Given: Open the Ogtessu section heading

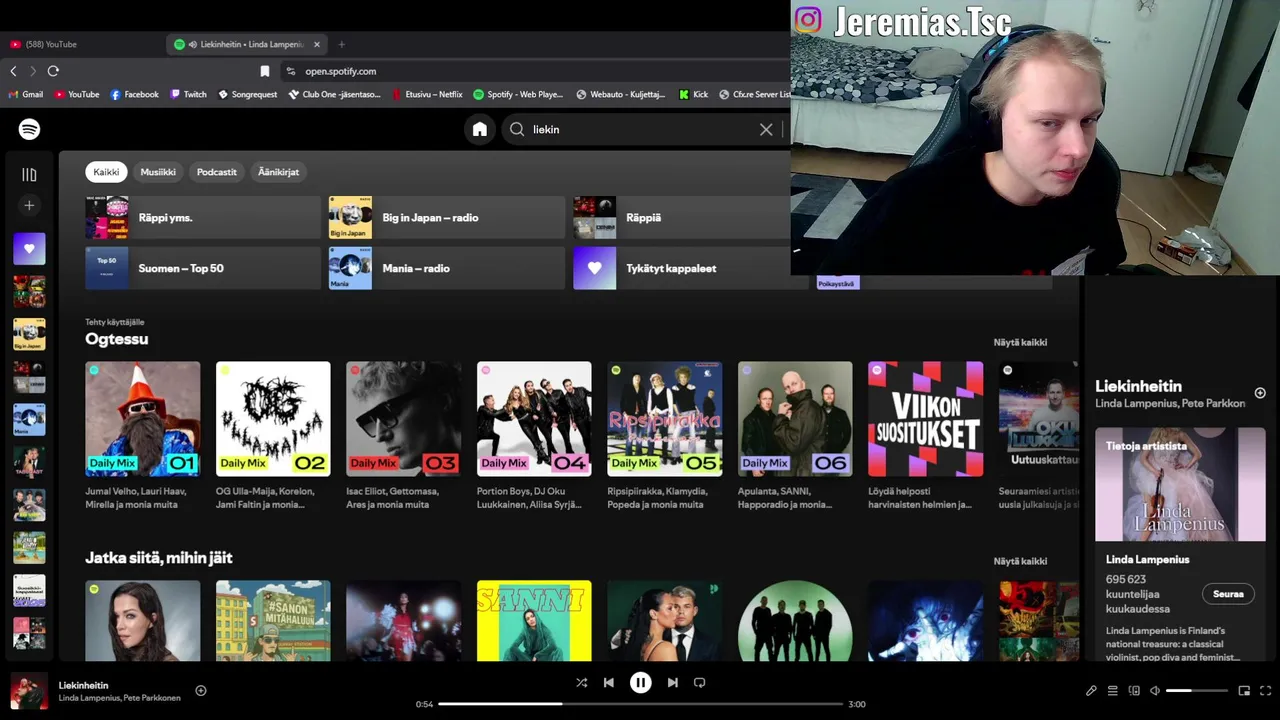Looking at the screenshot, I should pyautogui.click(x=117, y=339).
